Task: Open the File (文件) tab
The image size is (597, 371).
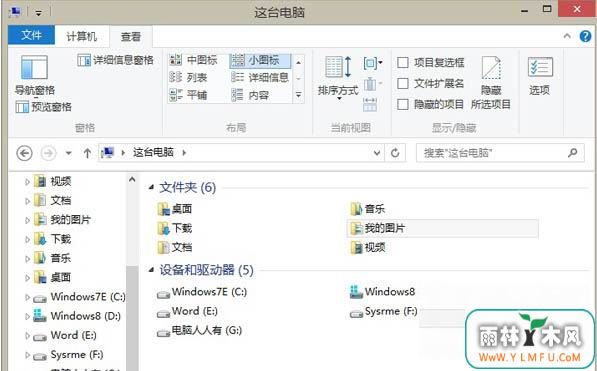Action: tap(31, 35)
